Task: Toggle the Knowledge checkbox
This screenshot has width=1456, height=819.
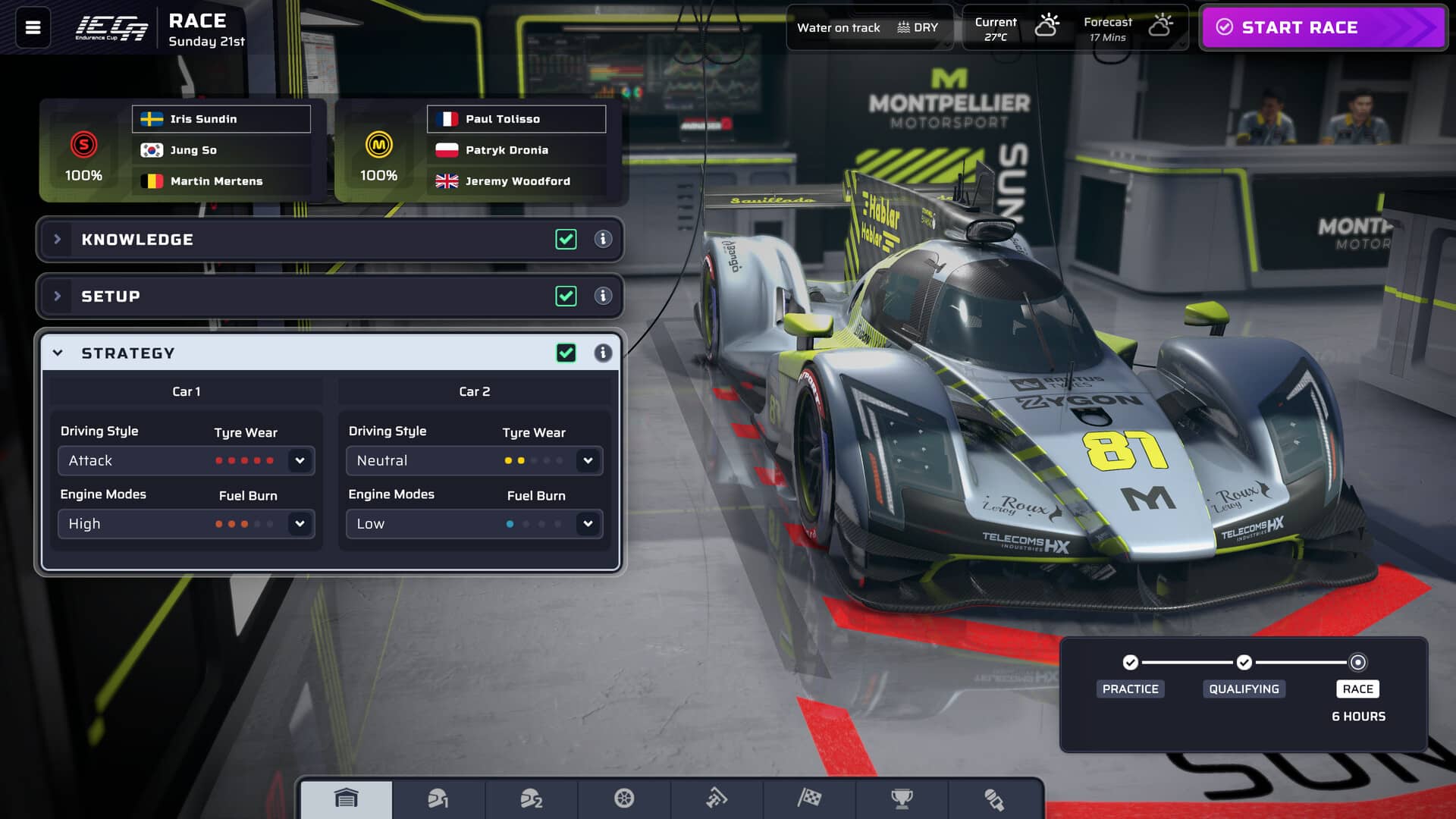Action: click(x=566, y=239)
